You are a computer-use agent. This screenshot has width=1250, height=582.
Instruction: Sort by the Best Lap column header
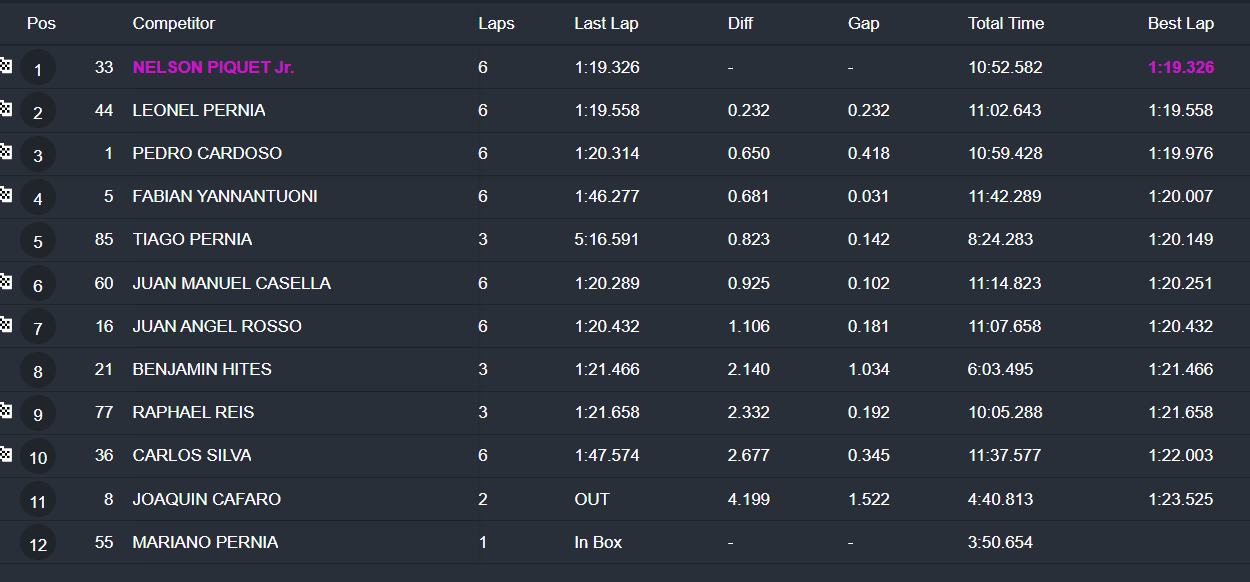point(1181,23)
